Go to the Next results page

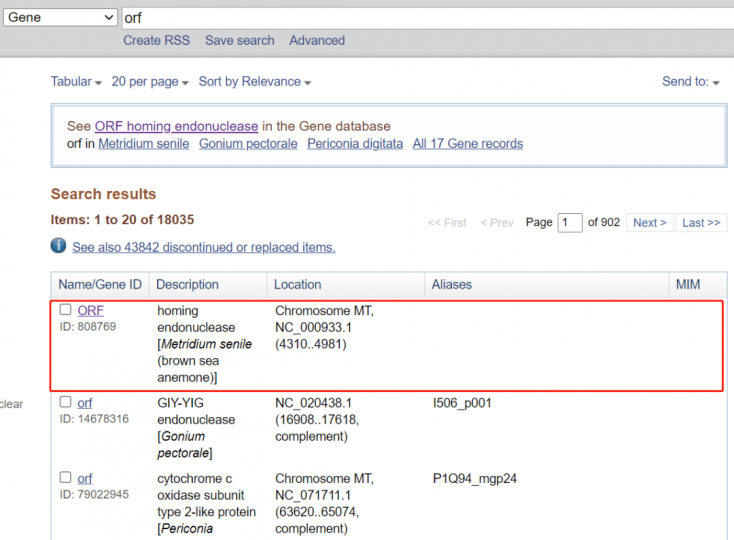coord(650,223)
